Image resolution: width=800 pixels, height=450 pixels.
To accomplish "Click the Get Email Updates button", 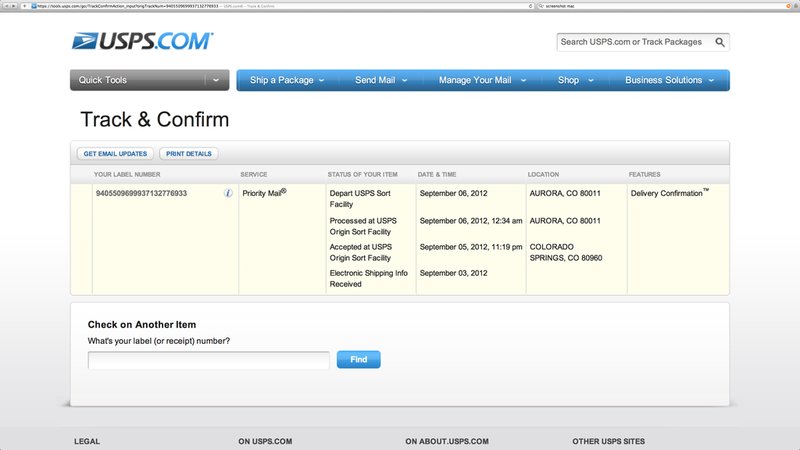I will (115, 154).
